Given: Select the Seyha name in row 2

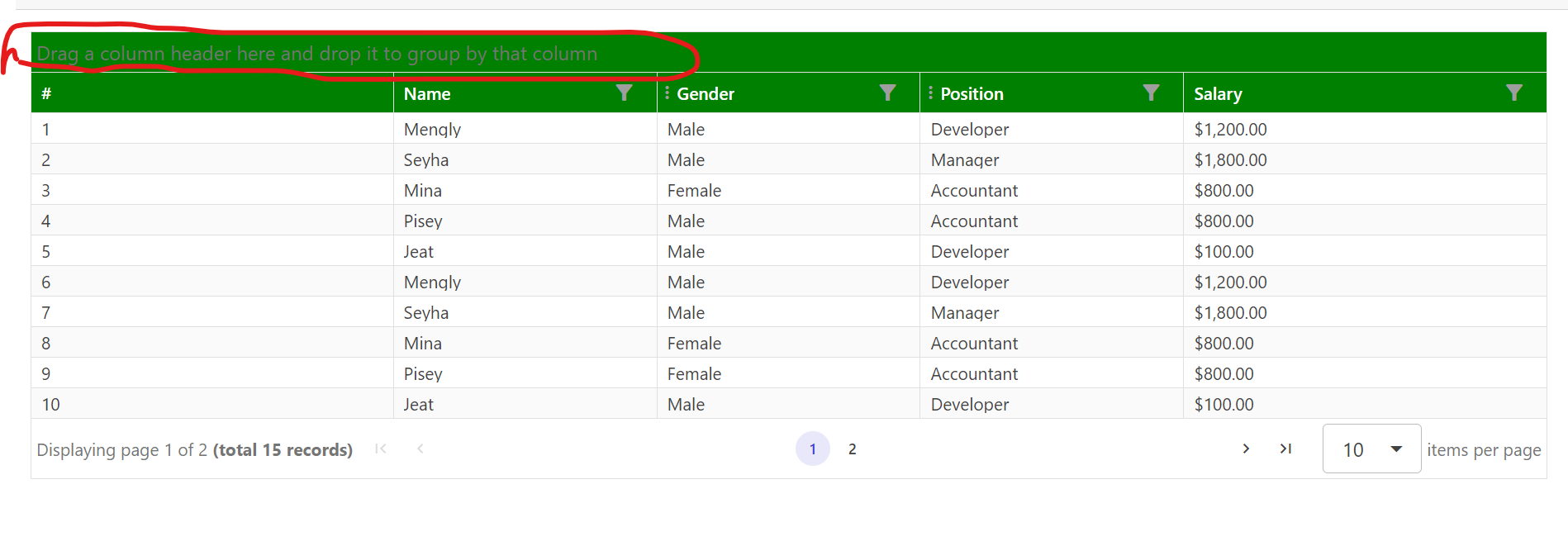Looking at the screenshot, I should pyautogui.click(x=426, y=160).
